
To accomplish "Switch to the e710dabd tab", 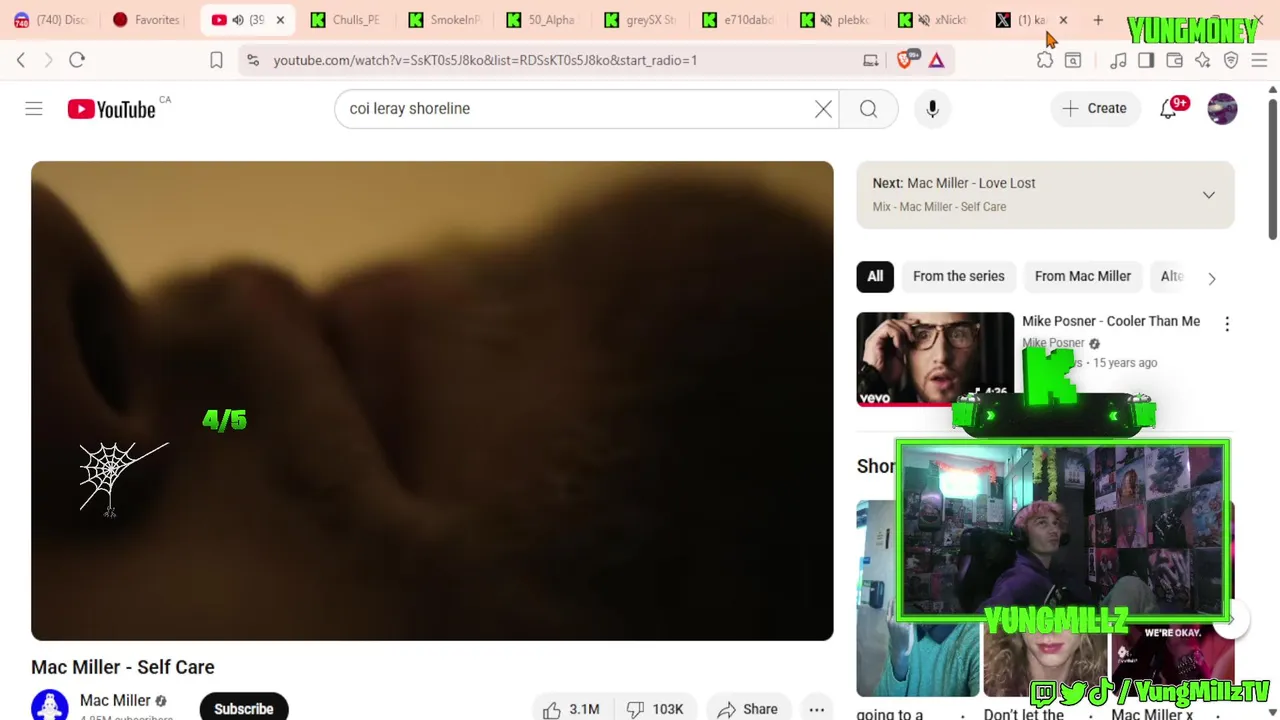I will 737,20.
